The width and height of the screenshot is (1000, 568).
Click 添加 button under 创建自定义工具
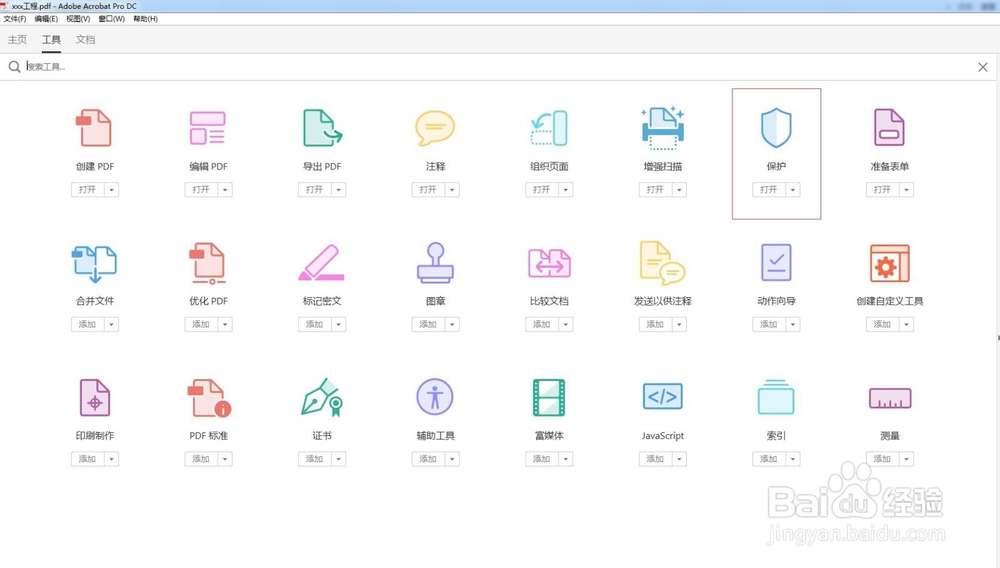883,324
